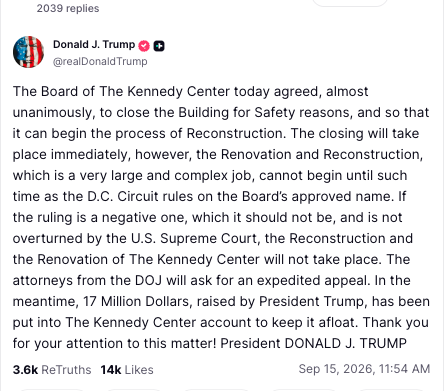Open the Sep 15, 2026 timestamp permalink
The width and height of the screenshot is (445, 391).
(x=364, y=369)
